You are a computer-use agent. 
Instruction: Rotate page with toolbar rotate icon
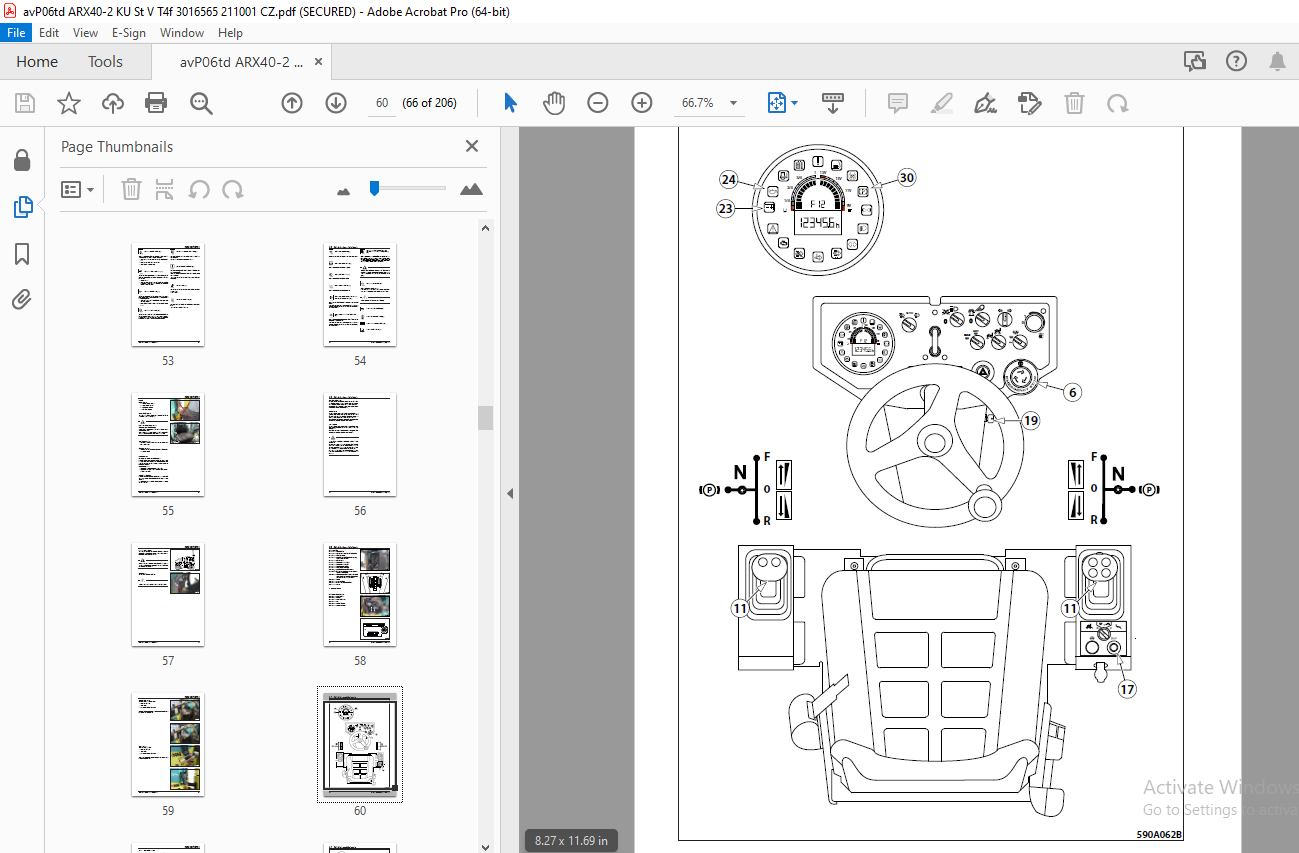[x=1118, y=103]
